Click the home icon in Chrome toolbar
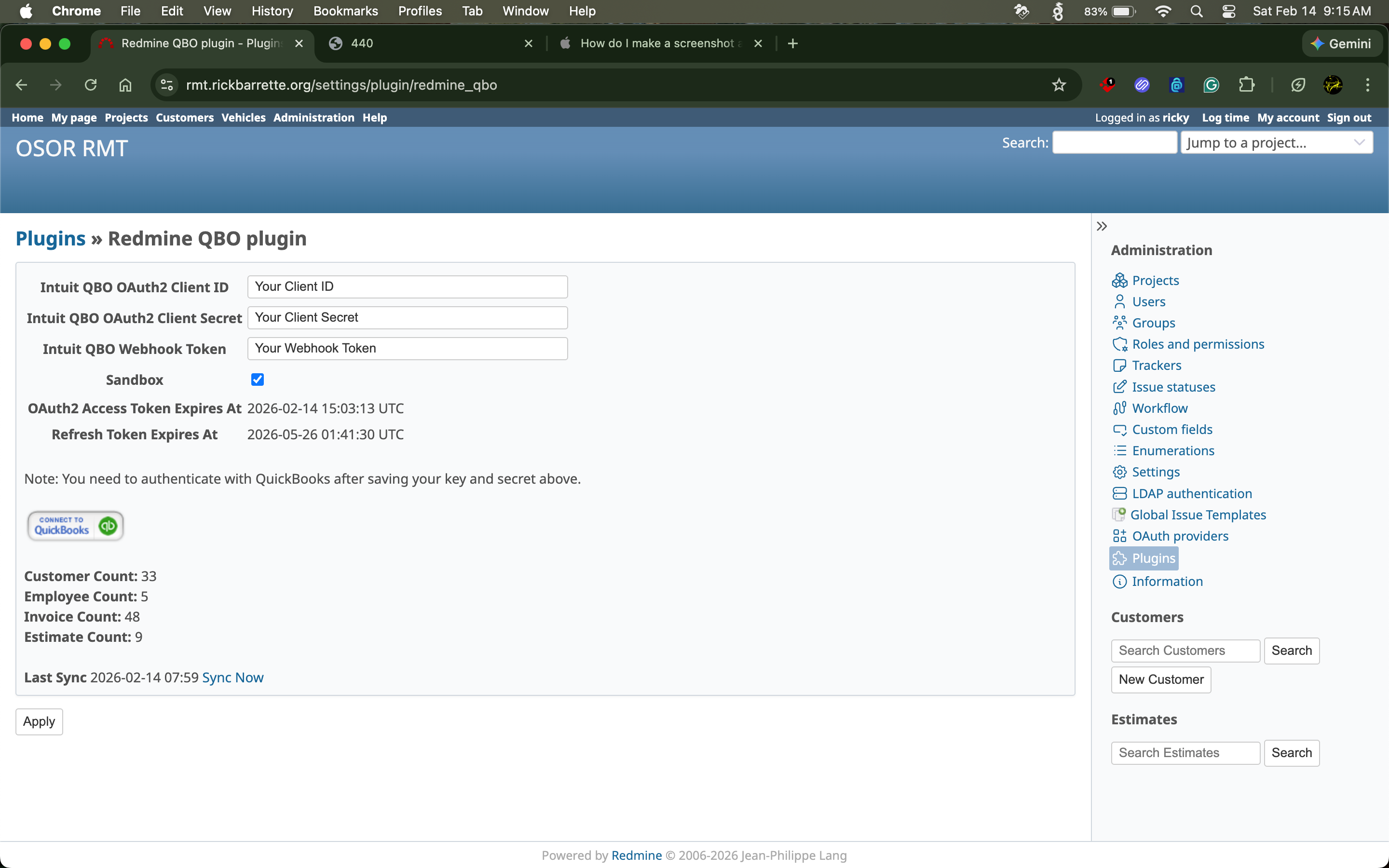1389x868 pixels. pos(125,85)
